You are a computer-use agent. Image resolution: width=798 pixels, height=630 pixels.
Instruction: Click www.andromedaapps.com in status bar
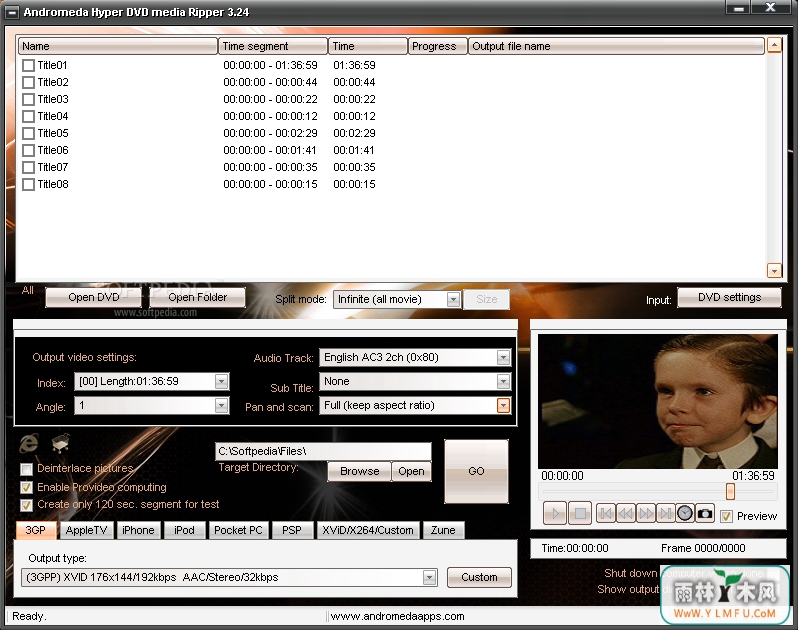pos(397,617)
